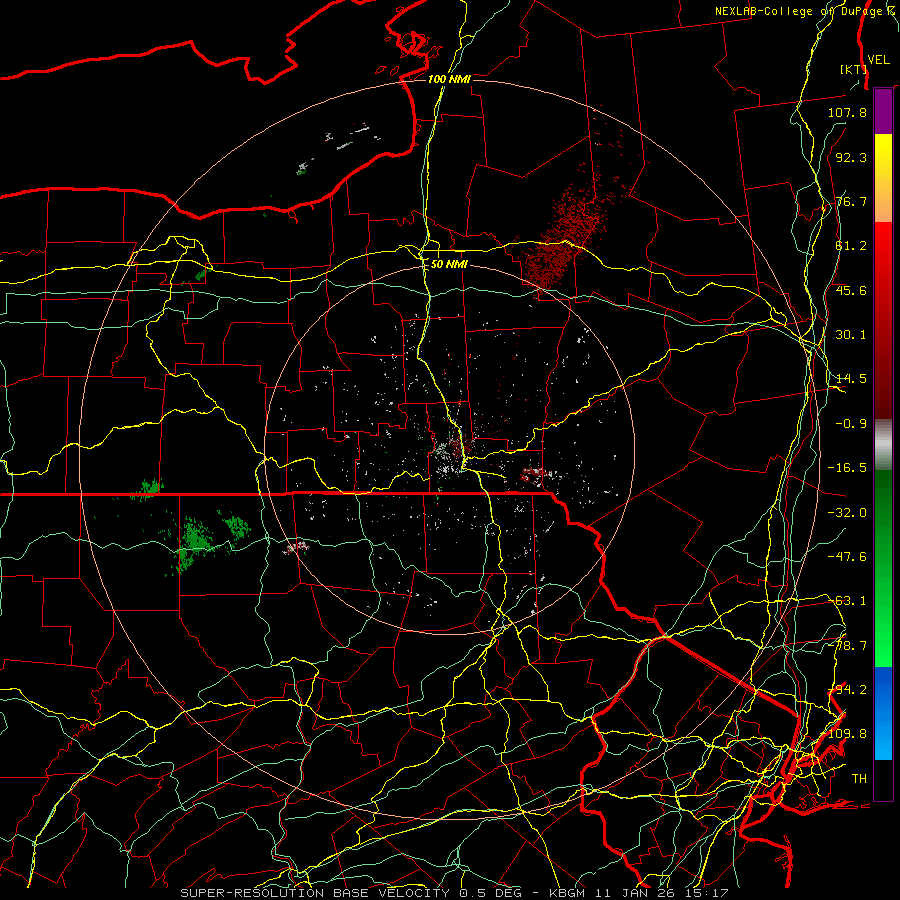Viewport: 900px width, 900px height.
Task: Select the -16.5 velocity scale value
Action: pyautogui.click(x=847, y=468)
